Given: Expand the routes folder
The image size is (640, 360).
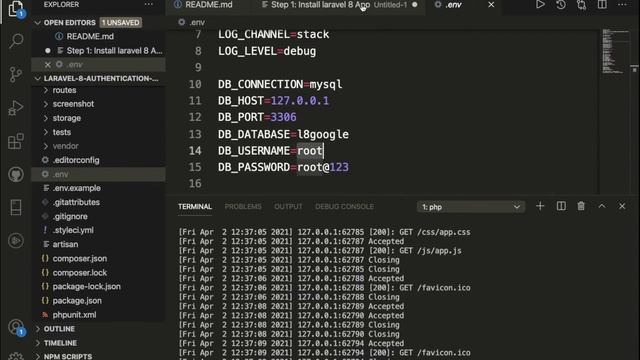Looking at the screenshot, I should pos(64,90).
